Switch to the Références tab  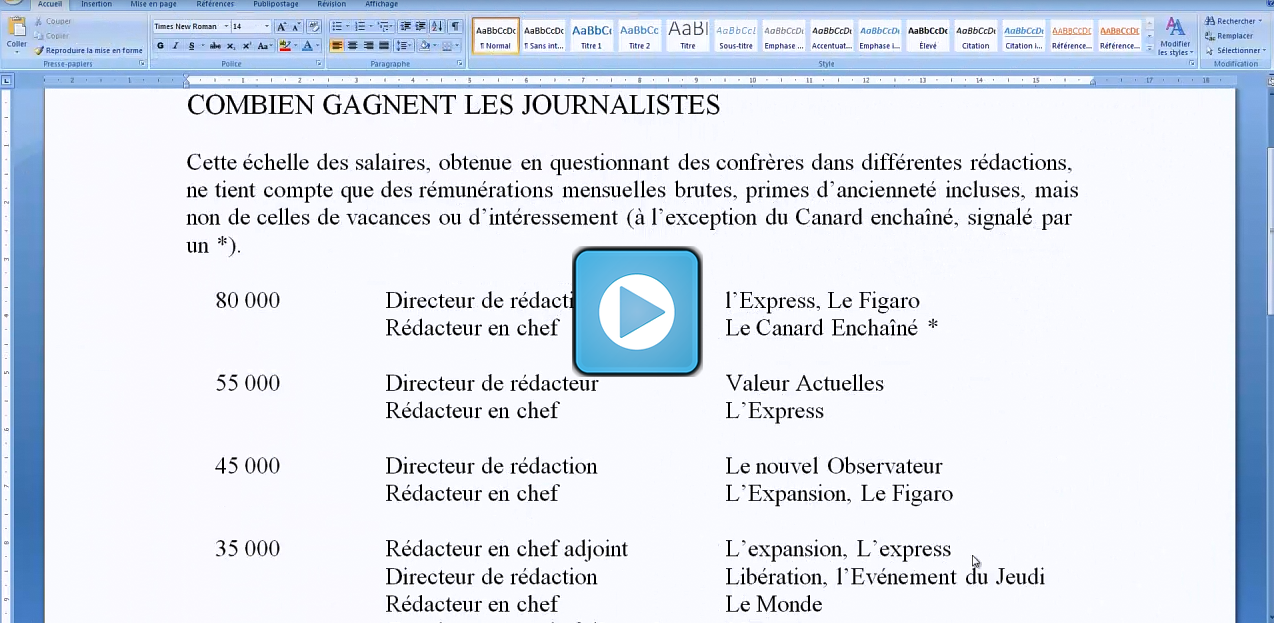point(215,4)
